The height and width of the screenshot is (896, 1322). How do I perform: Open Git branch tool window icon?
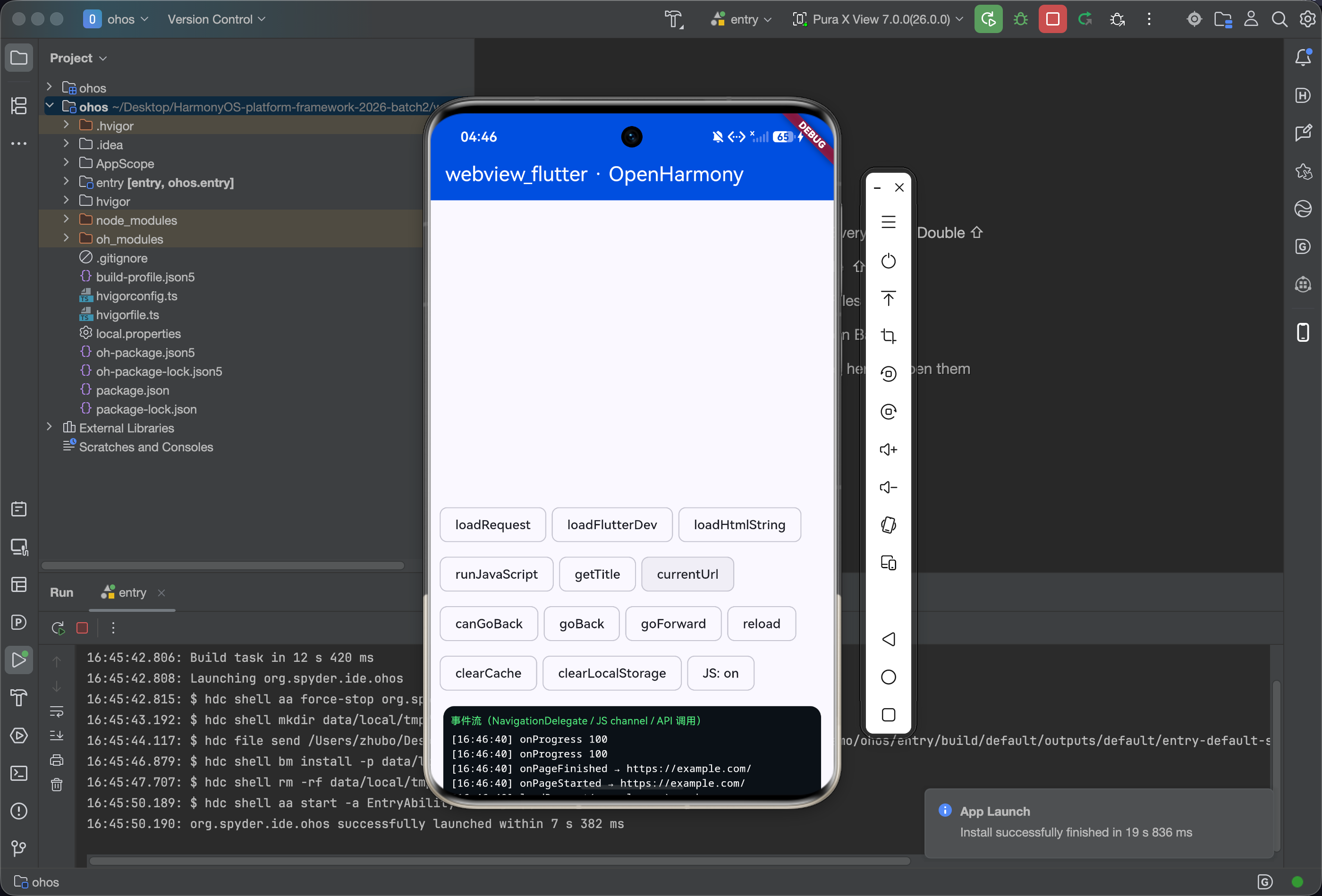[19, 849]
